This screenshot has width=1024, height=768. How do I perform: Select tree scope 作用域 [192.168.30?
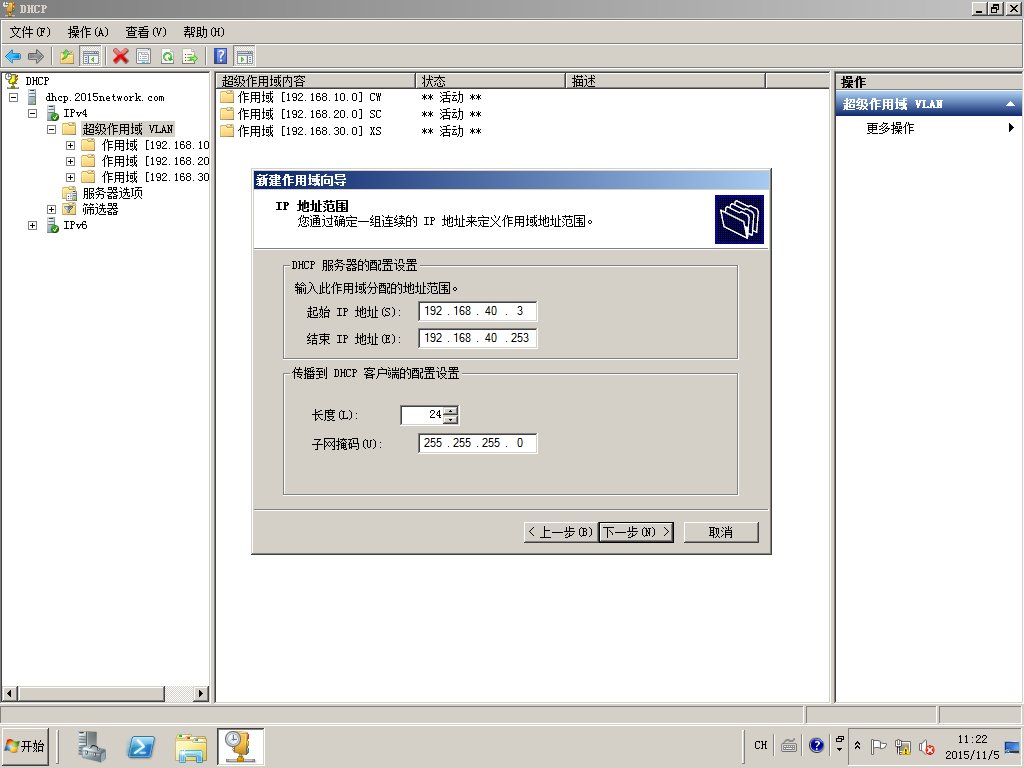click(155, 177)
